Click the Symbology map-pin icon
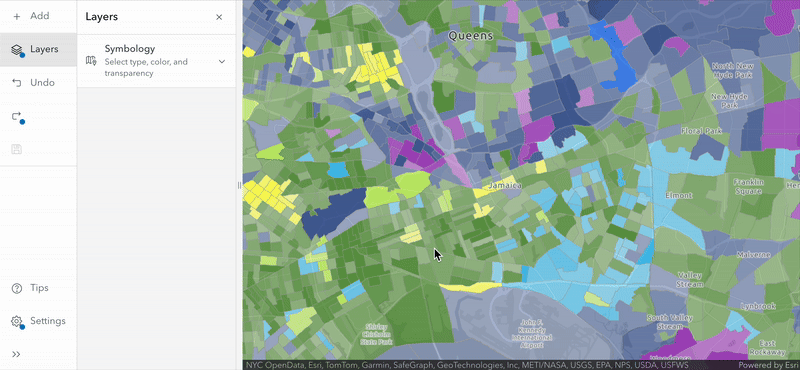Screen dimensions: 800x370 click(91, 61)
